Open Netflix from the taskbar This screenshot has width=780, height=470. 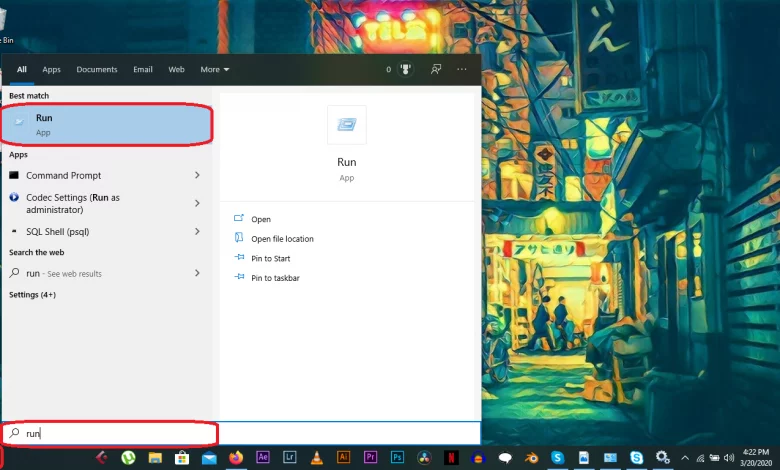(451, 457)
